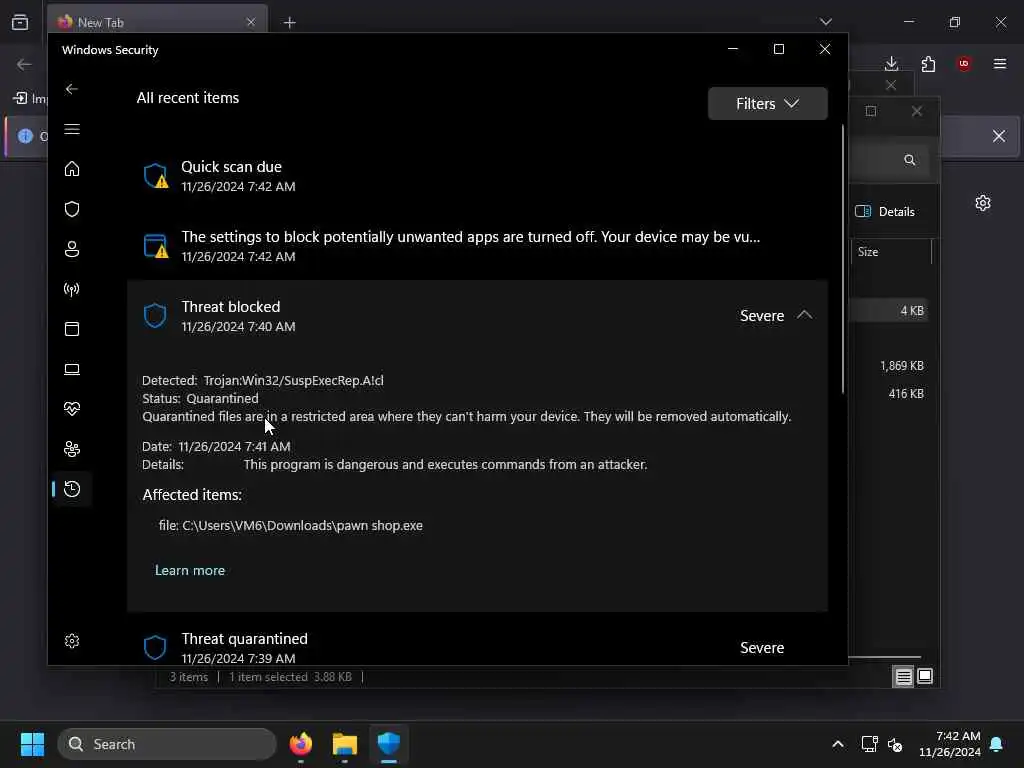This screenshot has width=1024, height=768.
Task: Click Firefox back arrow
Action: click(24, 64)
